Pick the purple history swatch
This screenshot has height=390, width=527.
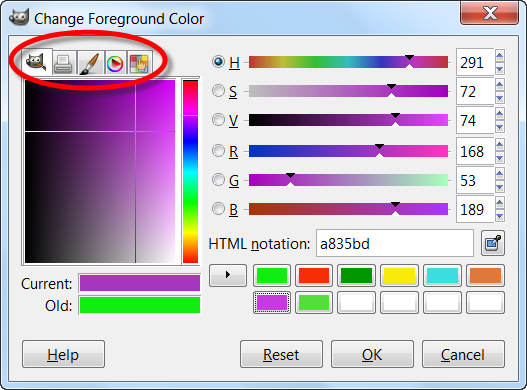tap(272, 302)
